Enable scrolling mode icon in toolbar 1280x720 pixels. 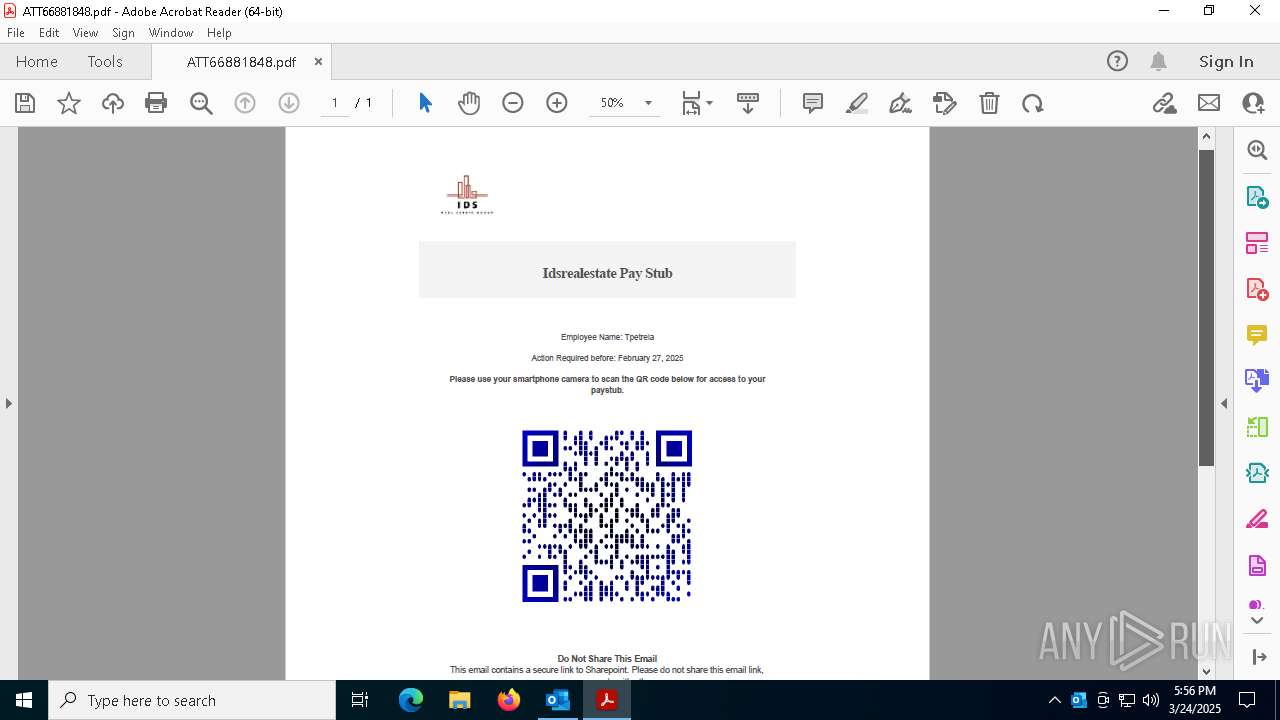coord(748,103)
